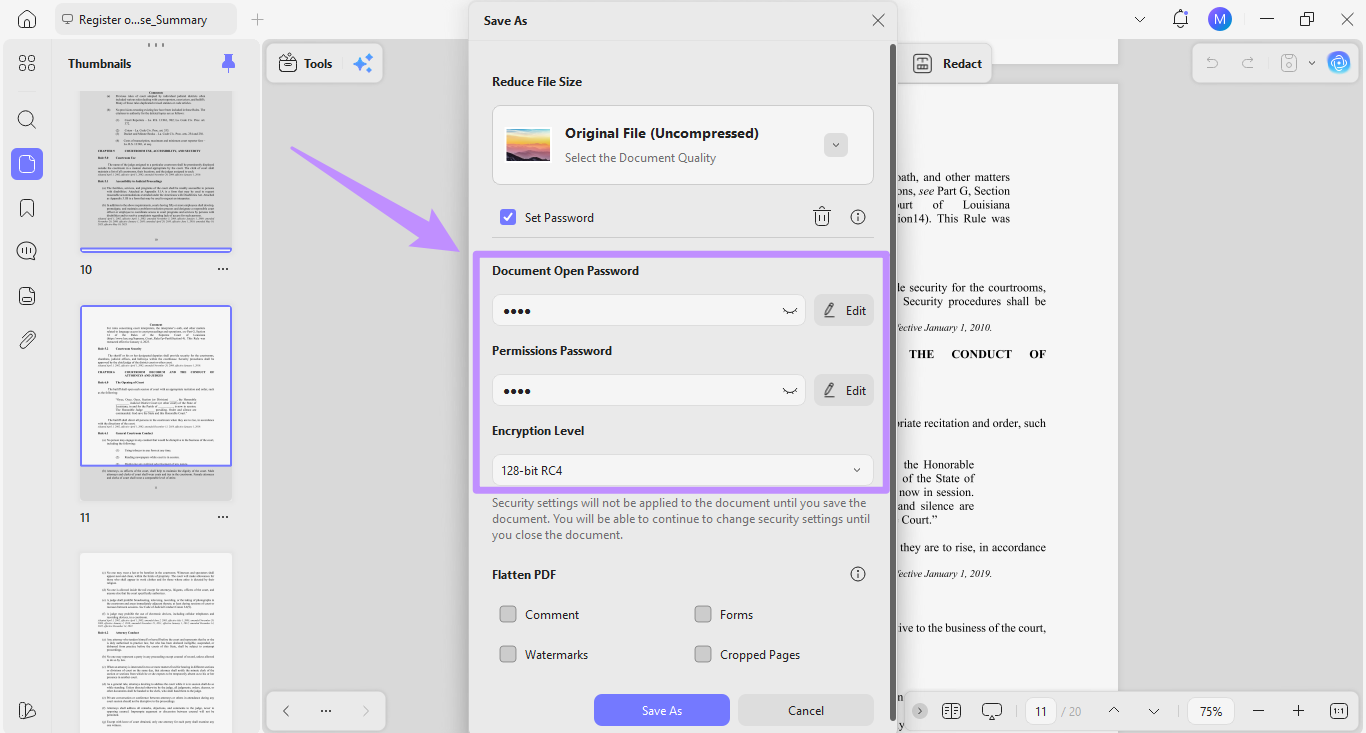
Task: Edit the Permissions Password
Action: (x=844, y=390)
